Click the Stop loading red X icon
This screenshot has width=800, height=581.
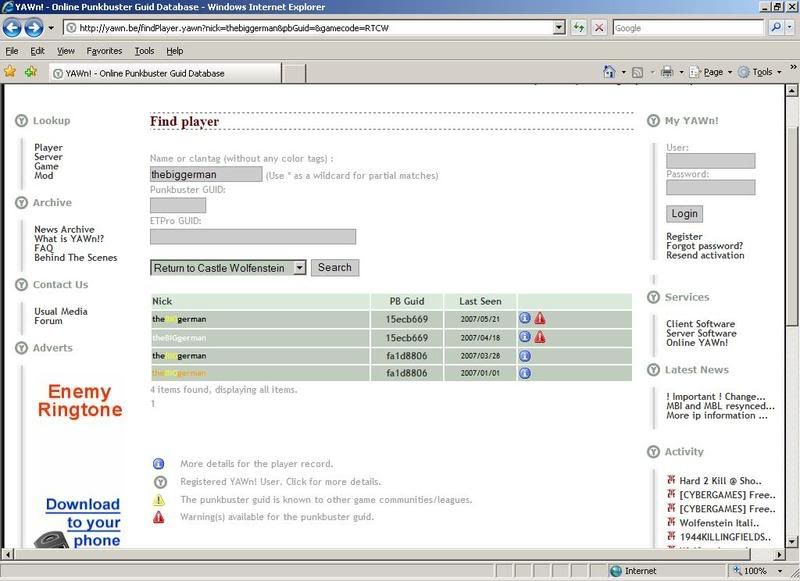pos(599,28)
